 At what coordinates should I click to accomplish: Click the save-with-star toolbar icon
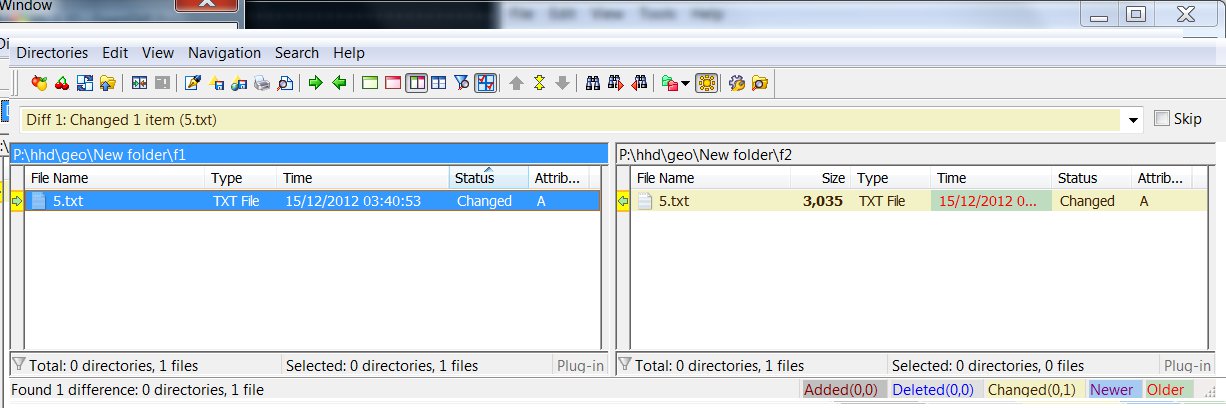pos(217,83)
